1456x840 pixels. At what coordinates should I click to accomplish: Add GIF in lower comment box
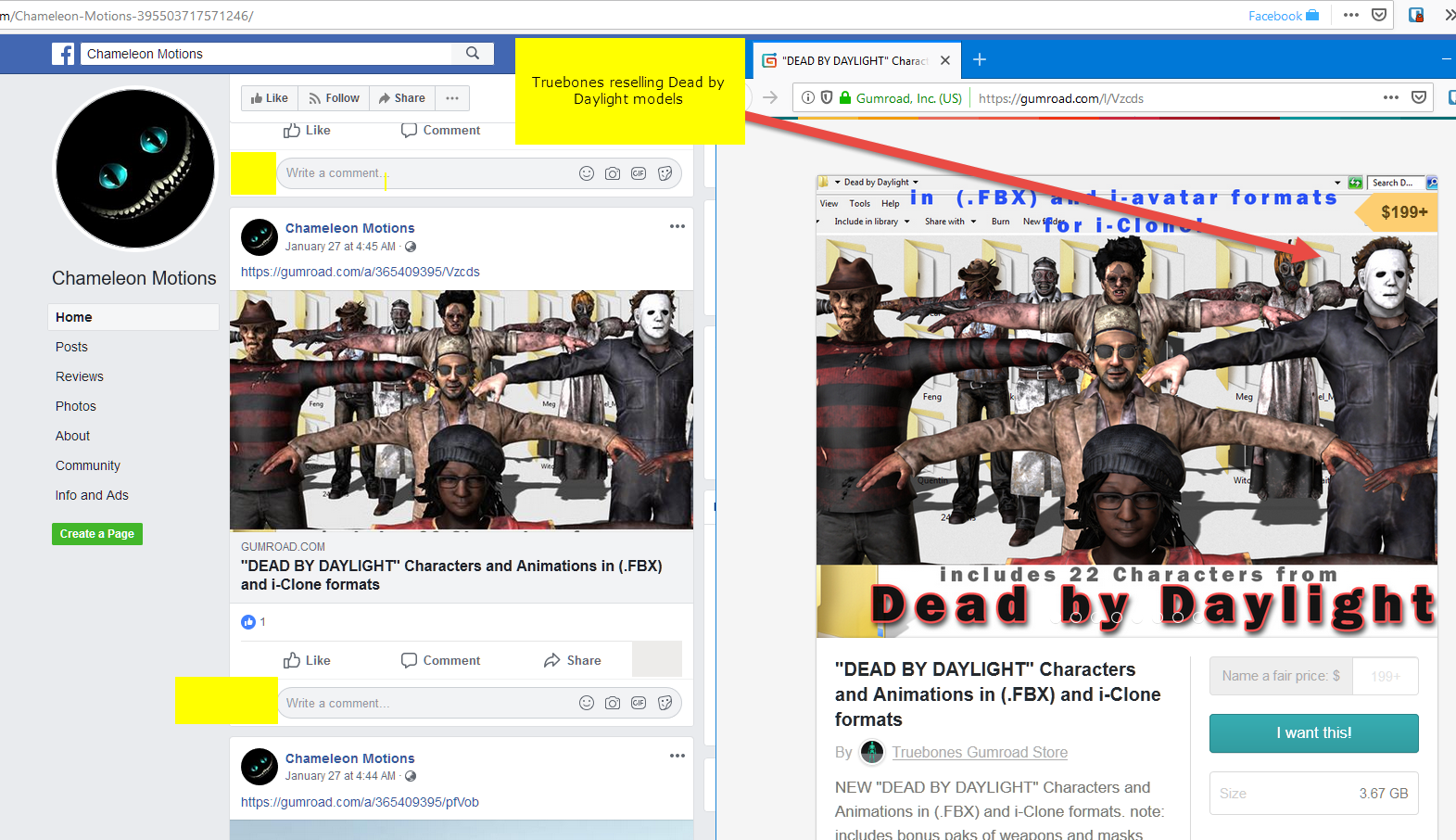(x=639, y=703)
